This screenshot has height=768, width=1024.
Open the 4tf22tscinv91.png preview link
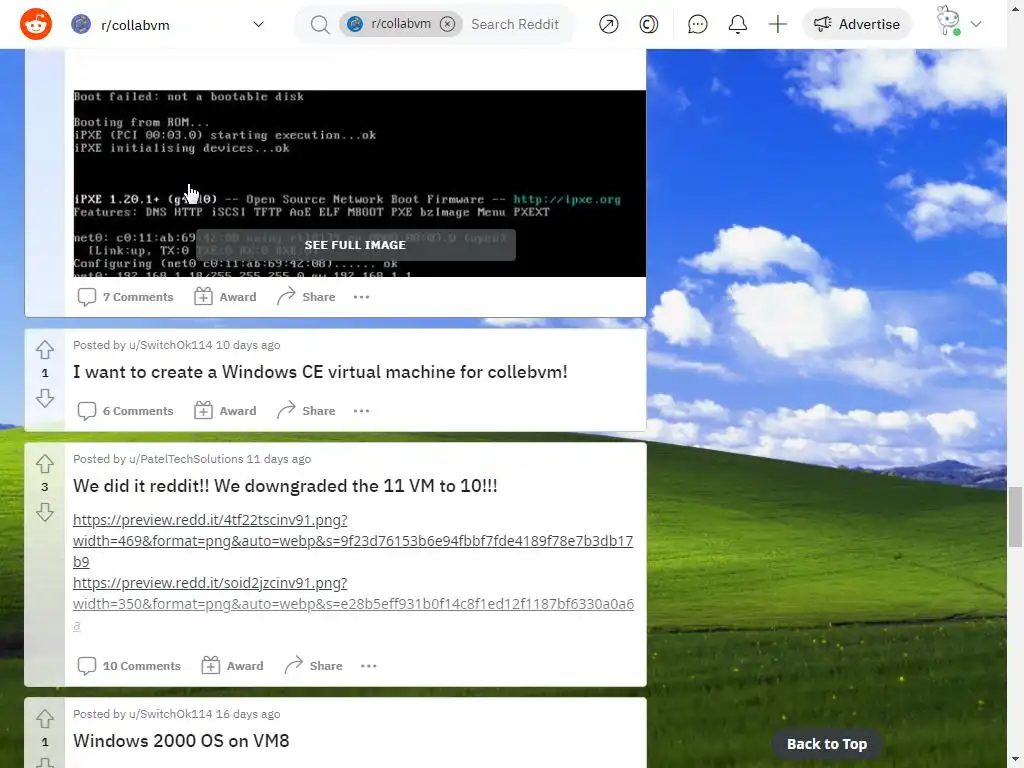353,541
